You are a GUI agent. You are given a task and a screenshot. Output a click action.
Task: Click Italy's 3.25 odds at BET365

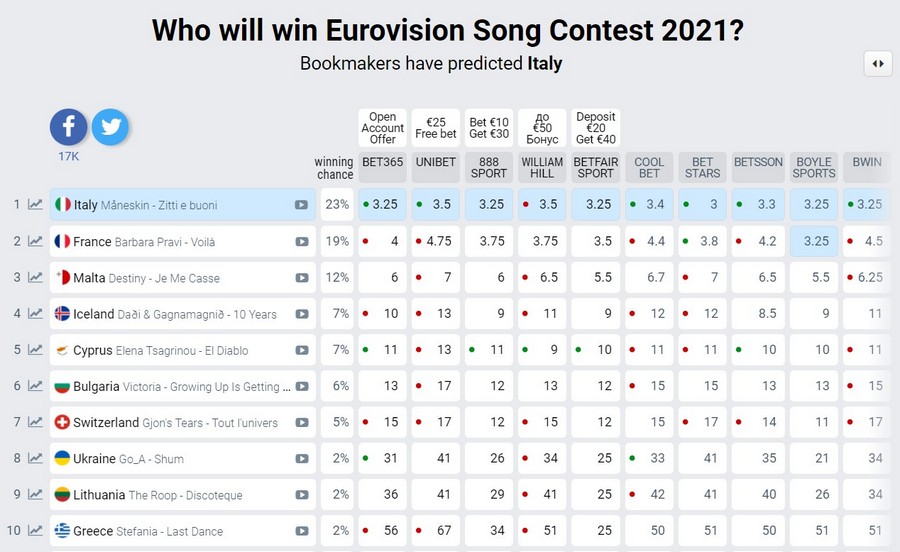click(382, 205)
